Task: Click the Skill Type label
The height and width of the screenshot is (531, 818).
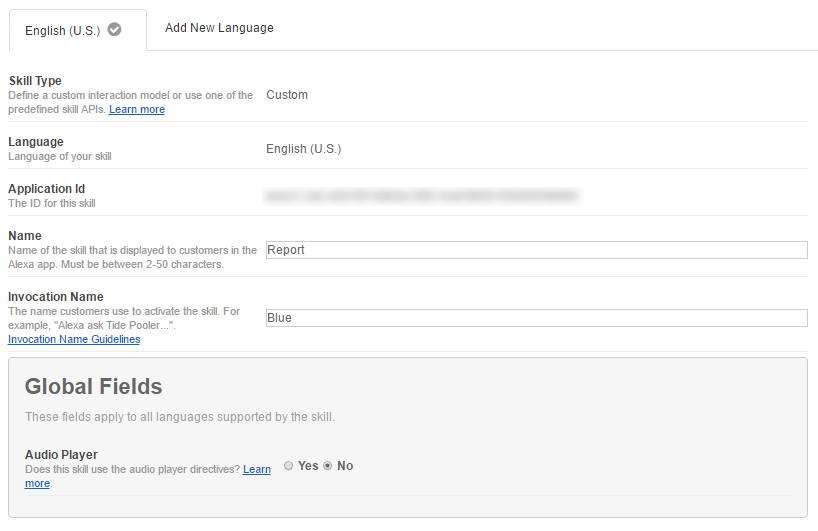Action: coord(35,81)
